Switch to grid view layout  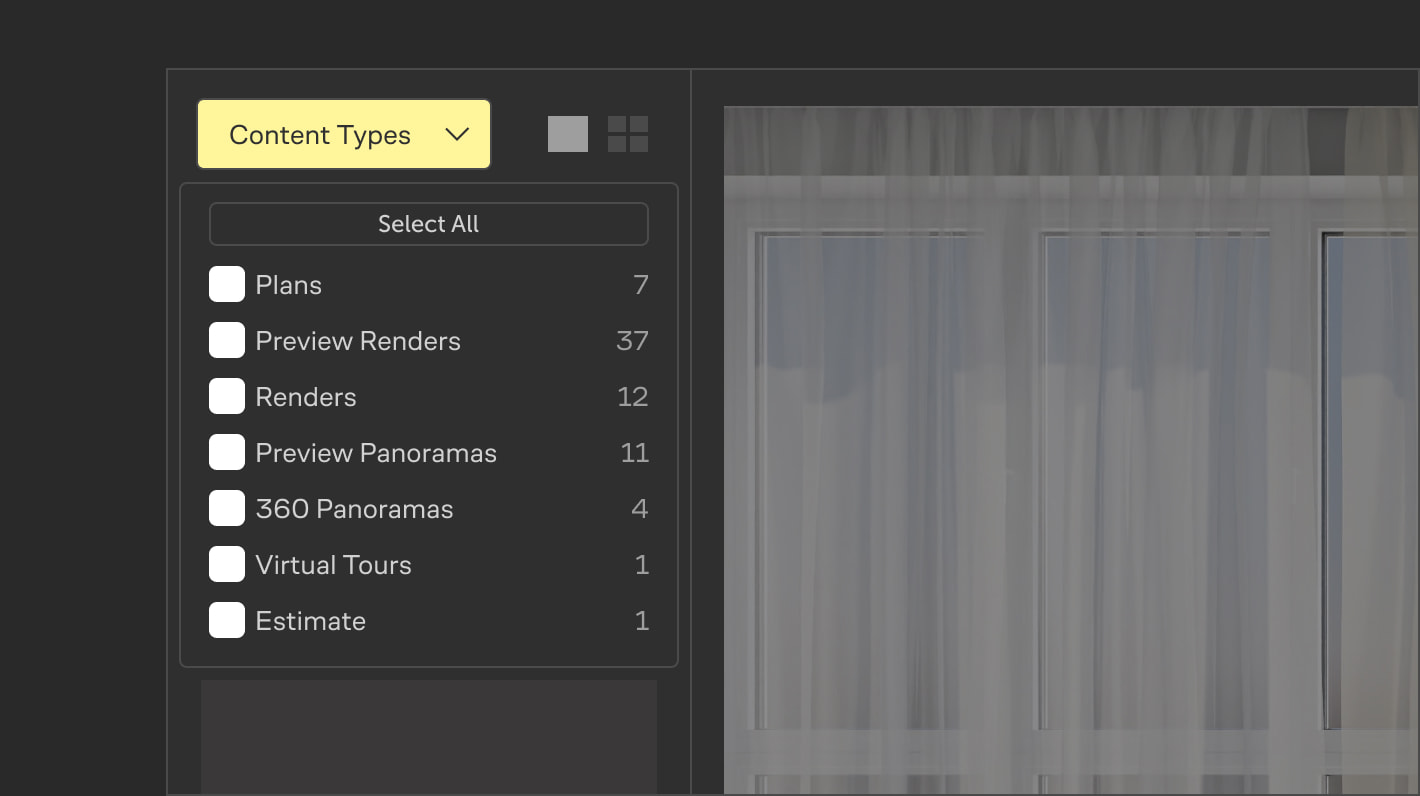tap(628, 133)
